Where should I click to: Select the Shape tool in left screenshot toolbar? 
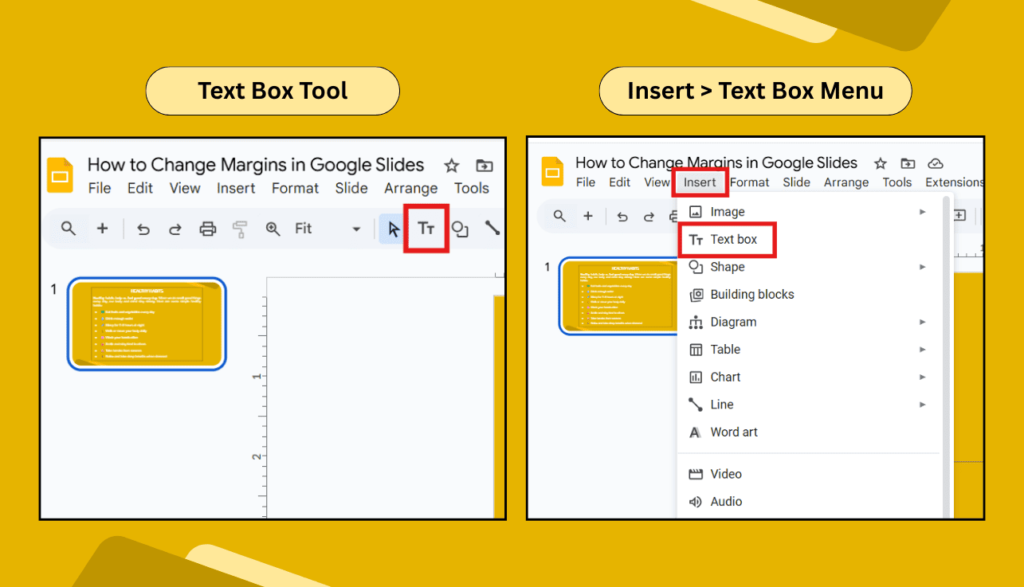[460, 229]
